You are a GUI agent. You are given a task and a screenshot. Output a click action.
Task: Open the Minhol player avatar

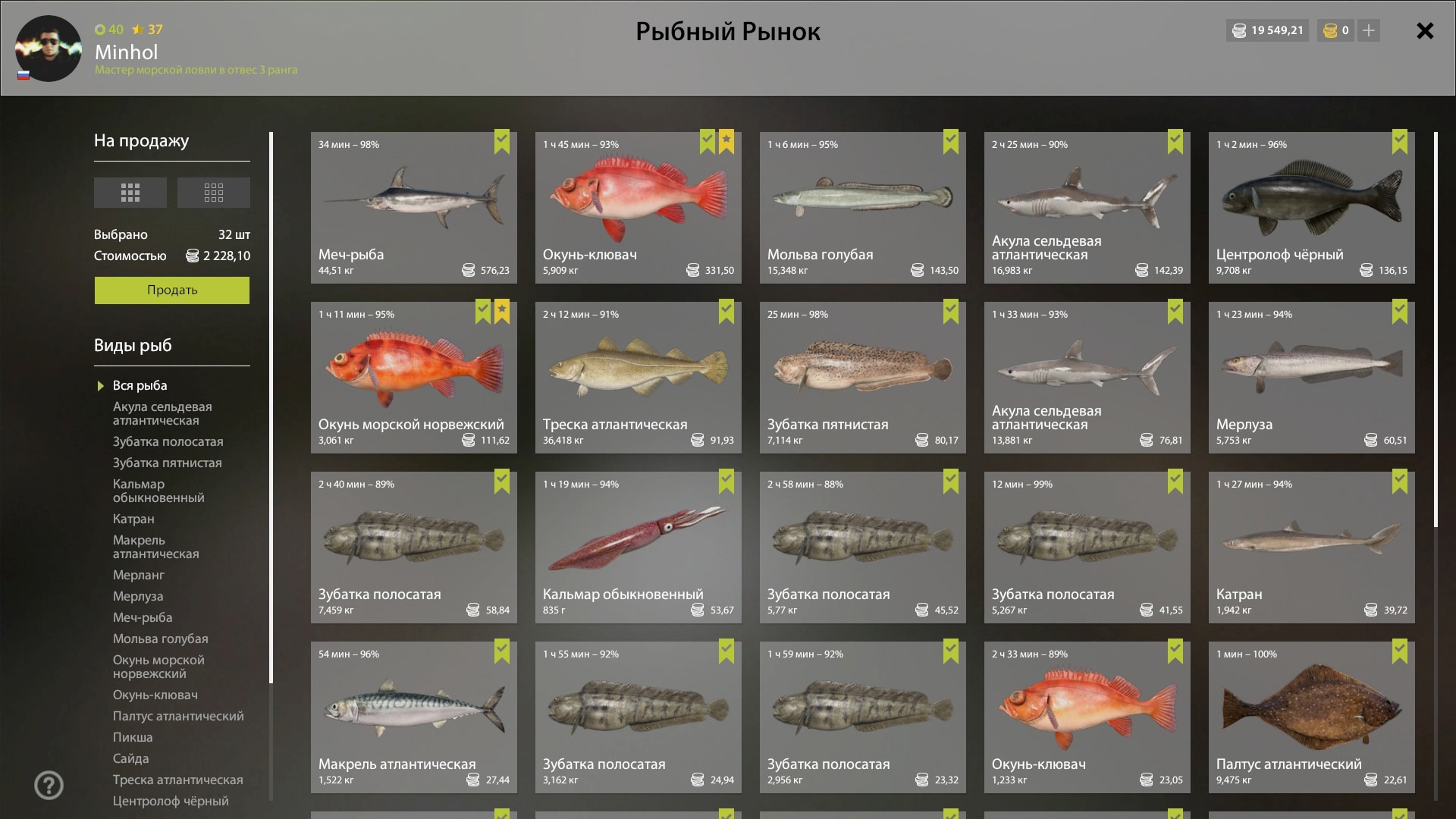pyautogui.click(x=49, y=49)
